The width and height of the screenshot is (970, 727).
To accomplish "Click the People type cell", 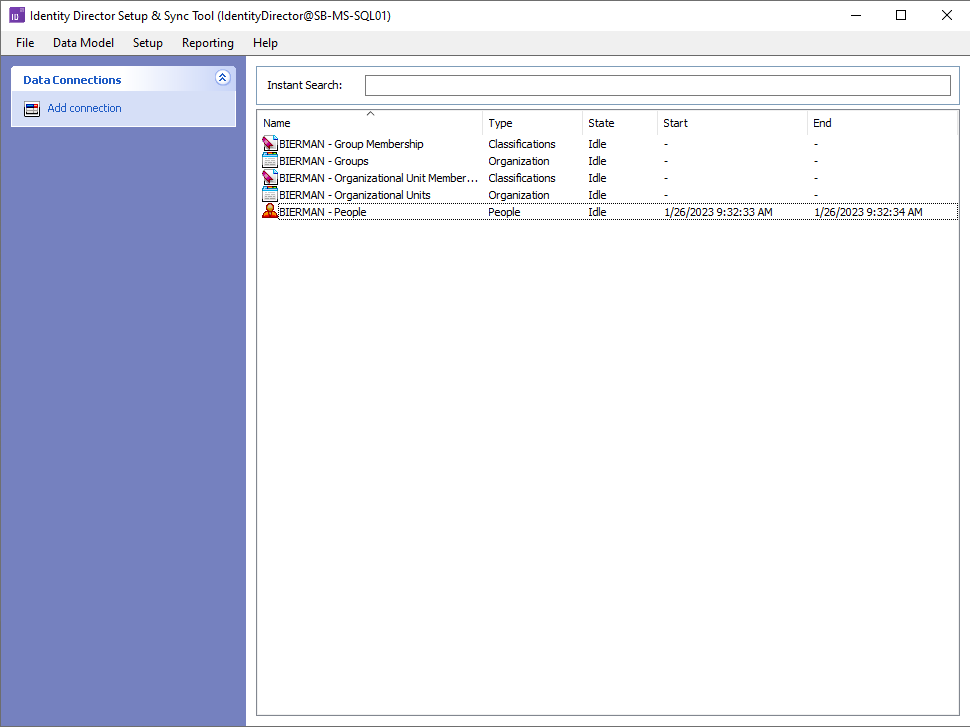I will tap(504, 212).
